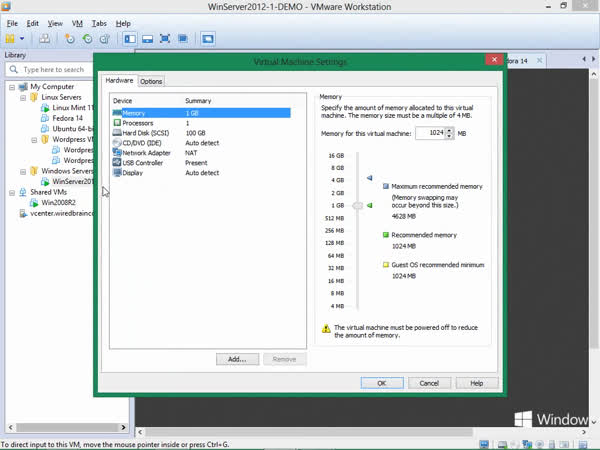Click the console view toolbar icon
Image resolution: width=600 pixels, height=450 pixels.
[x=208, y=39]
